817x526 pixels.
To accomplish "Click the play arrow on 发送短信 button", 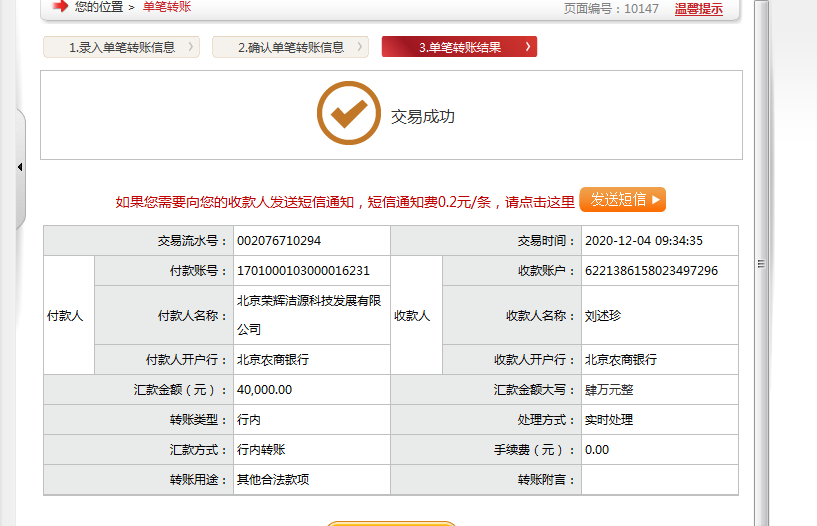I will (655, 200).
